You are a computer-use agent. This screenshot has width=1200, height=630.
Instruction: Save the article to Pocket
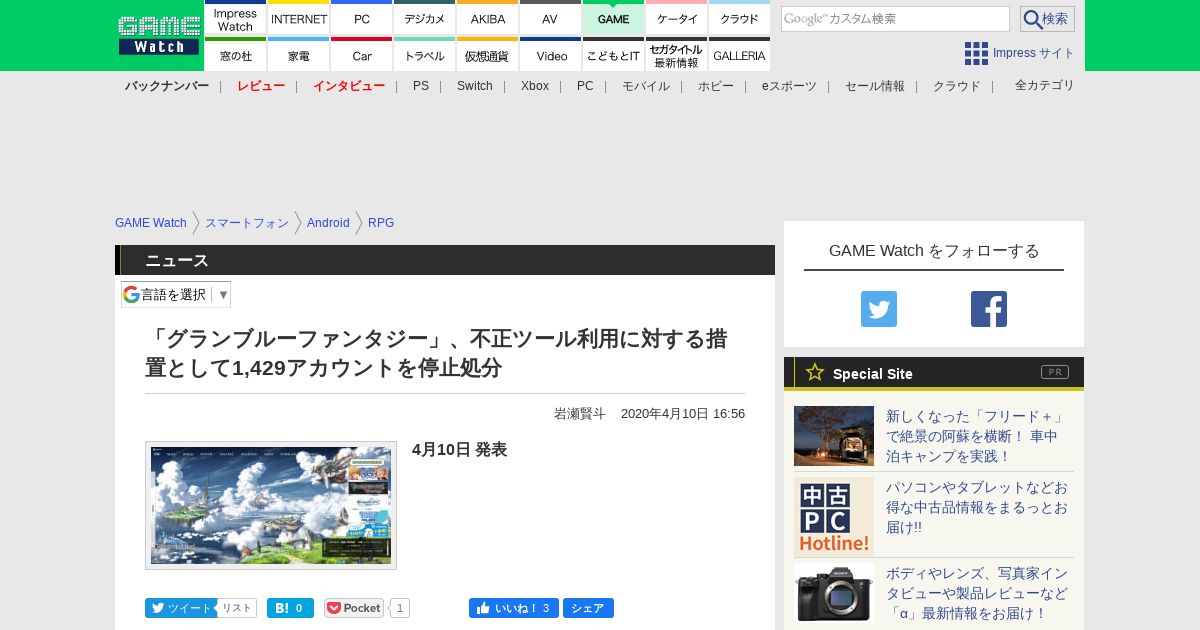354,608
